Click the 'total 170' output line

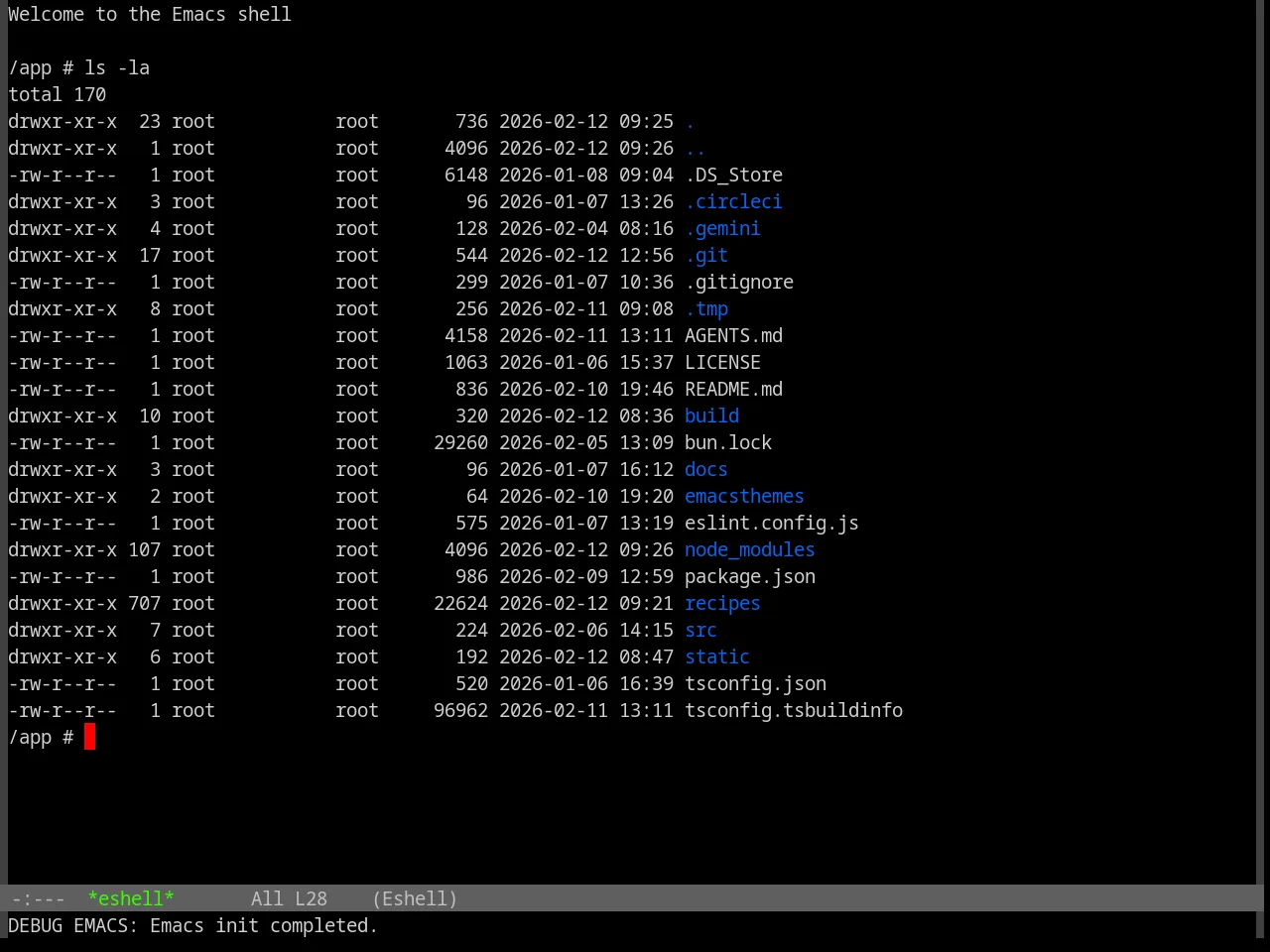[58, 94]
